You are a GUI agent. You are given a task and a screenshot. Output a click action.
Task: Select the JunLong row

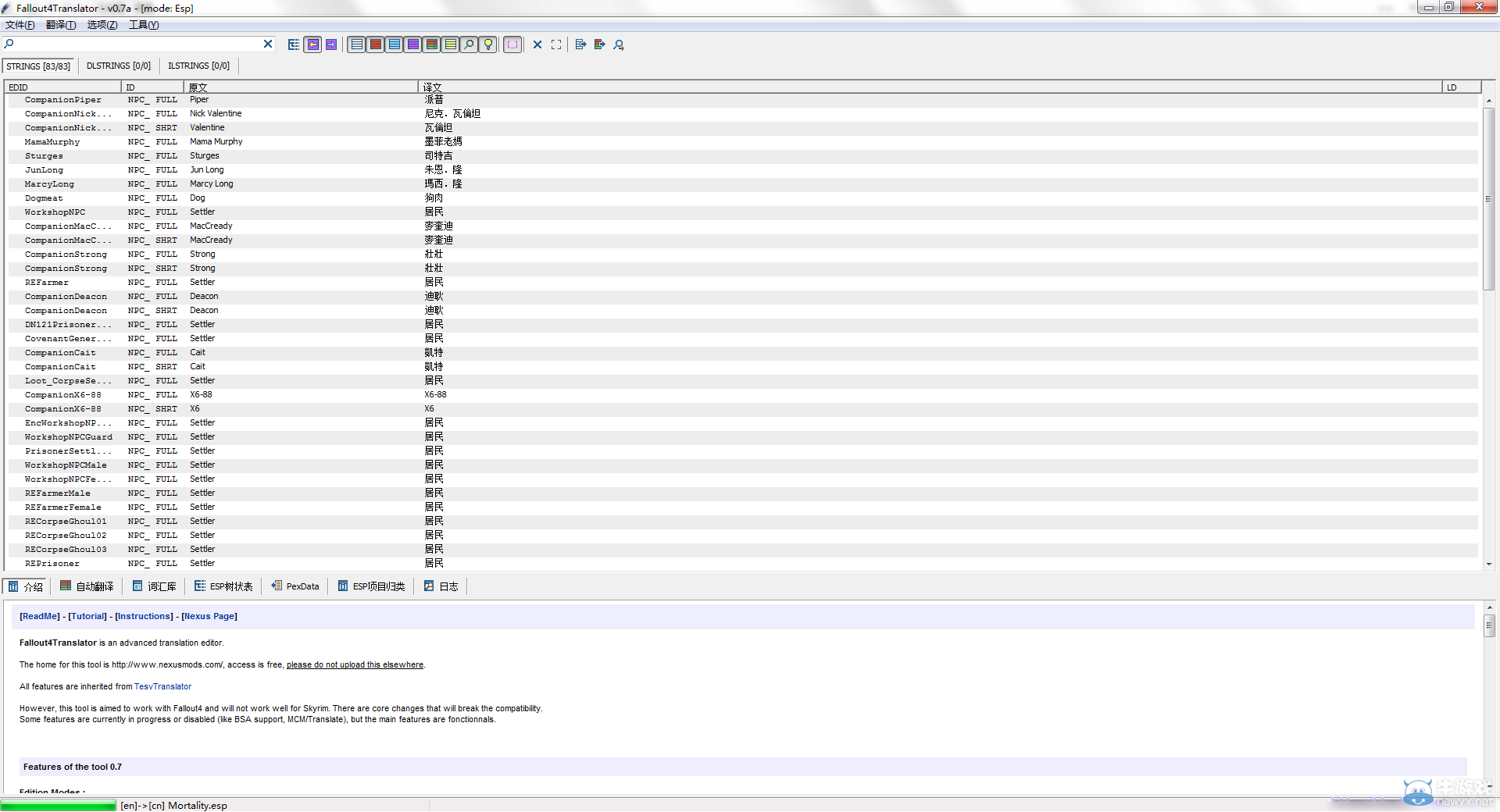coord(742,170)
